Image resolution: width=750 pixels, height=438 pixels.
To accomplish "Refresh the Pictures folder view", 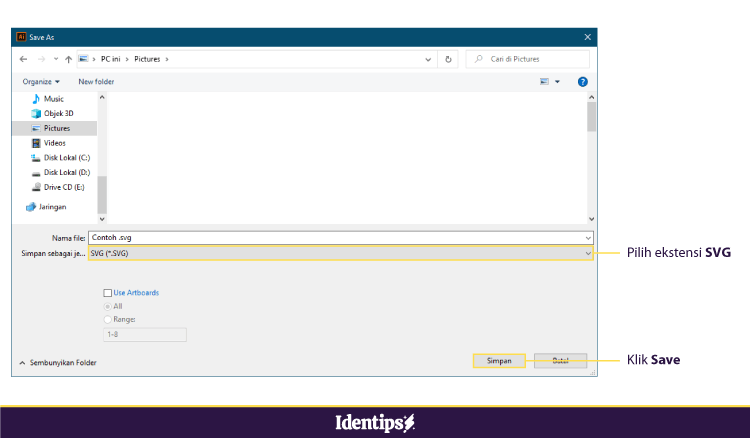I will pos(448,59).
